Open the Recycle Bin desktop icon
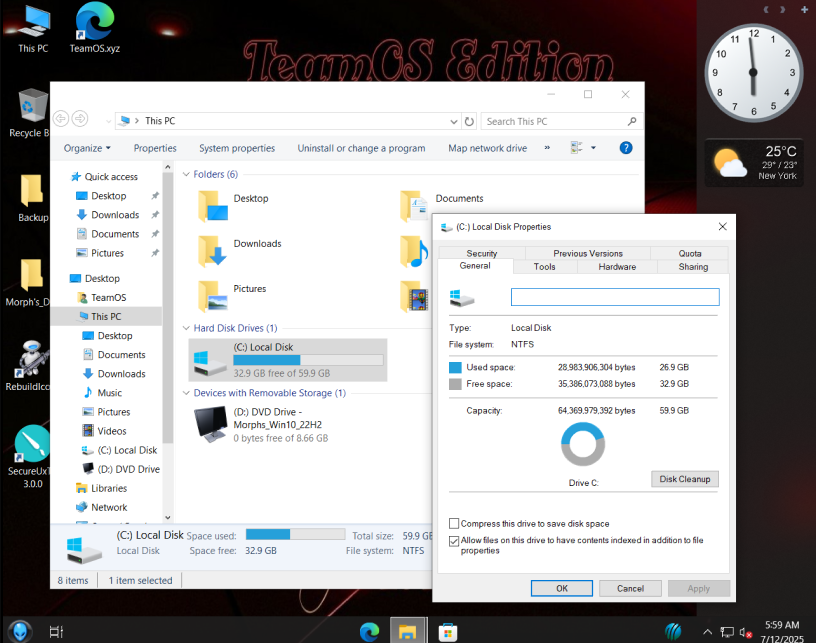 tap(31, 113)
